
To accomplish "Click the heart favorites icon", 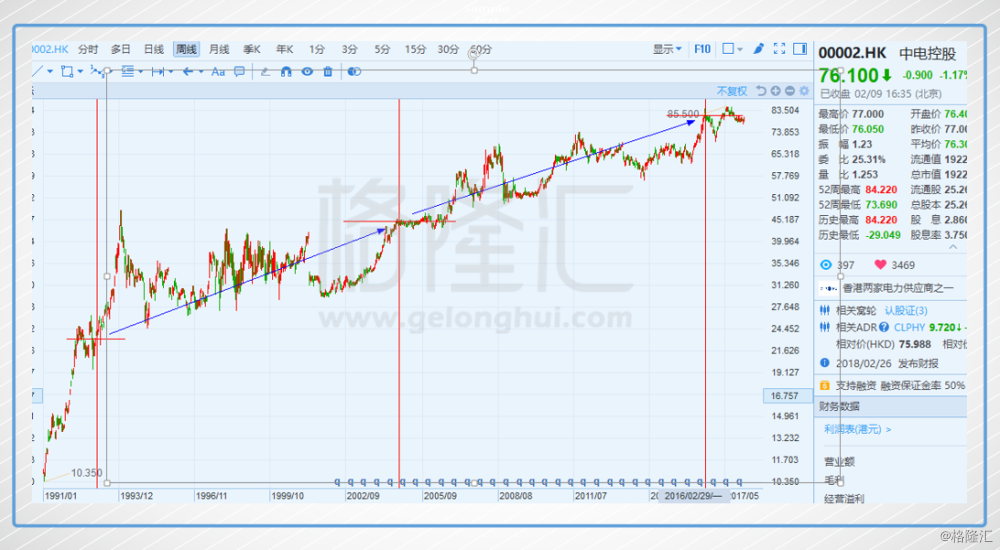I will coord(881,265).
